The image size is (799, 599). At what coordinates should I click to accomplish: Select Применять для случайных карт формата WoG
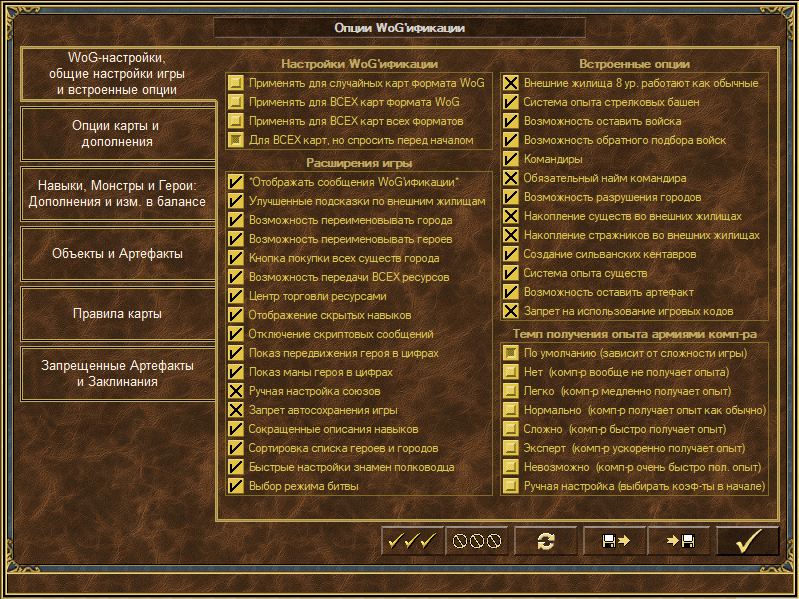coord(235,83)
